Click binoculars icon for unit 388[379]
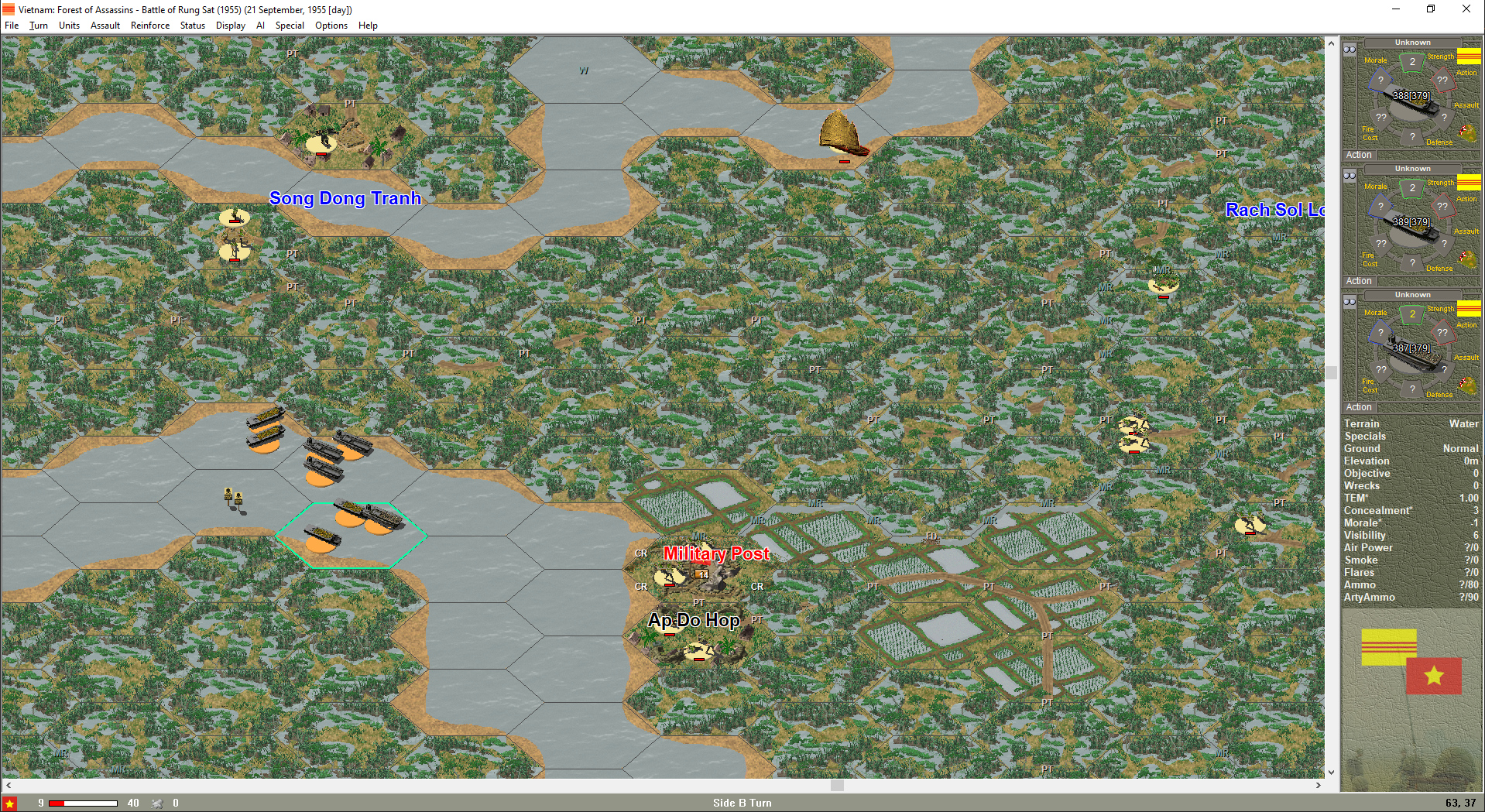This screenshot has height=812, width=1485. [x=1350, y=50]
